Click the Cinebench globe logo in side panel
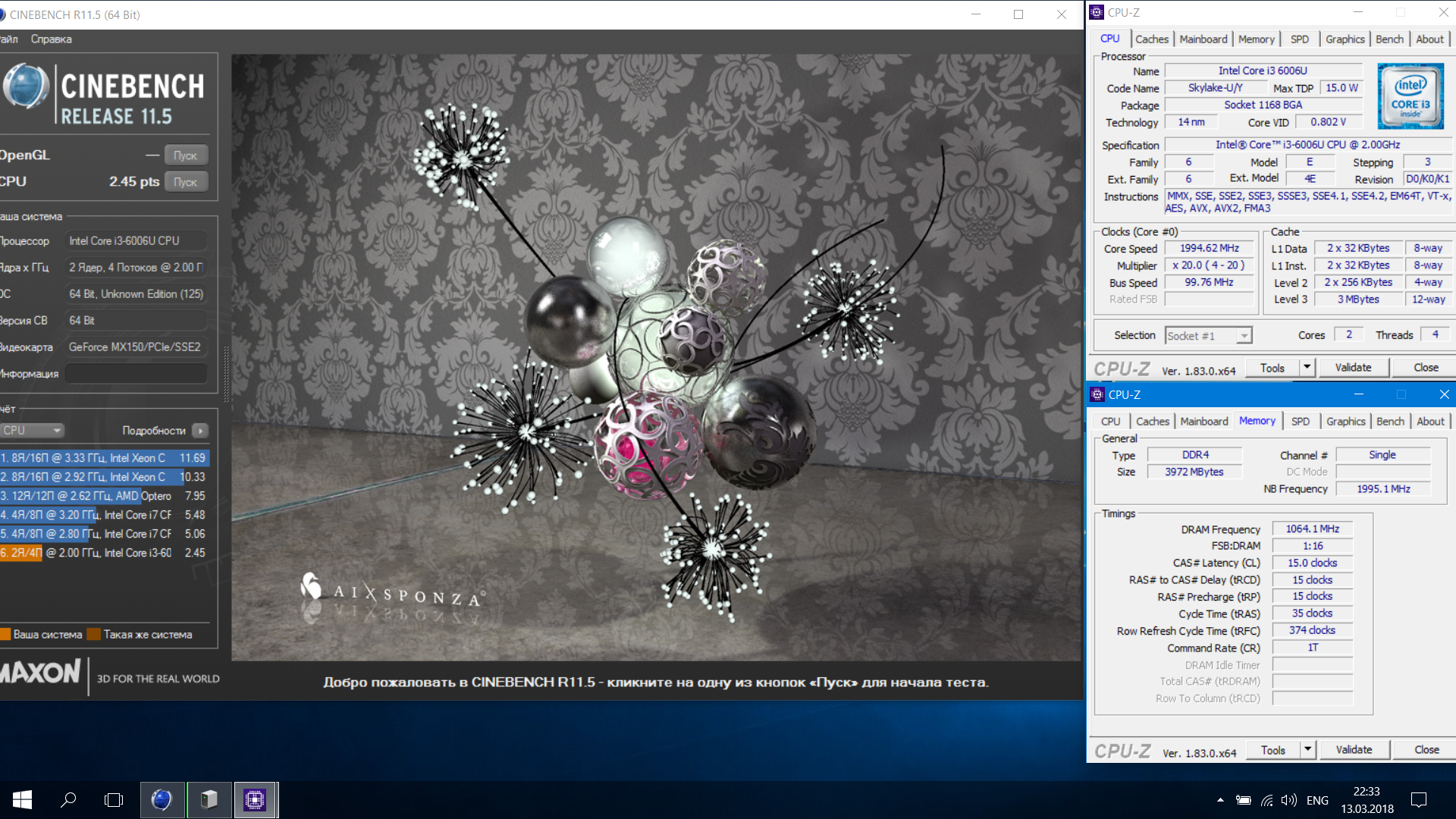The height and width of the screenshot is (819, 1456). tap(27, 86)
